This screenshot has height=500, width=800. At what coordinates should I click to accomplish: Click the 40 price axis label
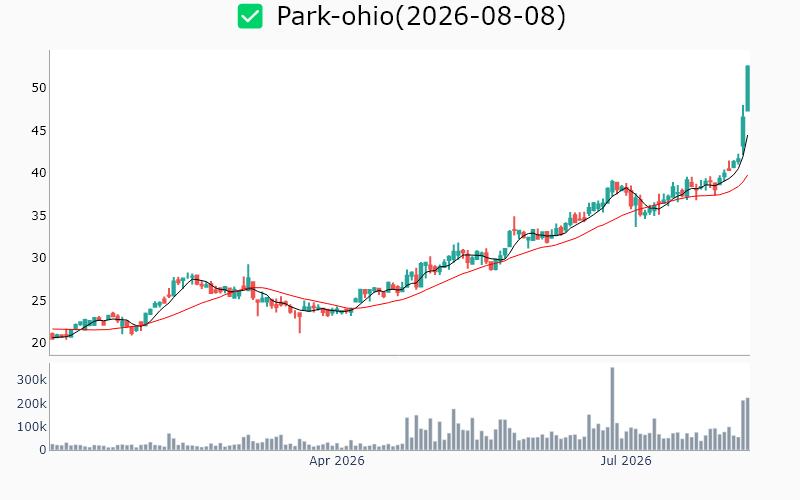39,173
